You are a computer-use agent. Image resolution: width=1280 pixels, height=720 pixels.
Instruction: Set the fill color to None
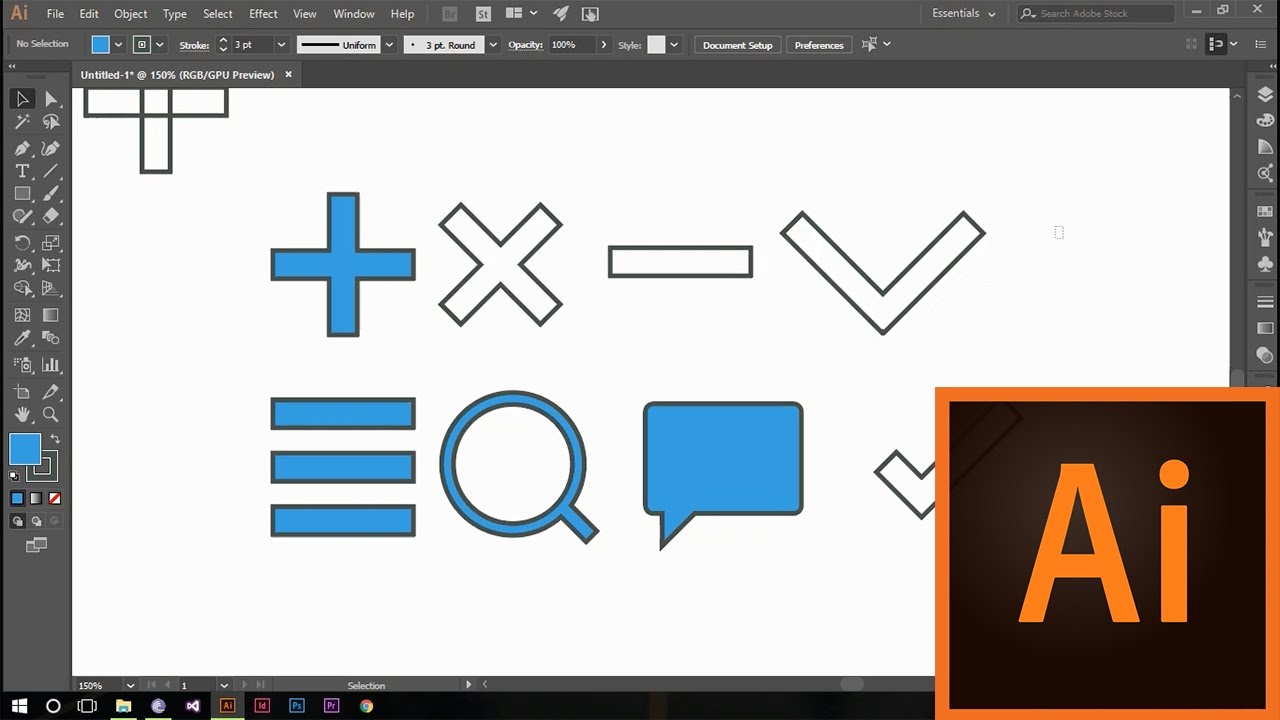click(x=52, y=499)
